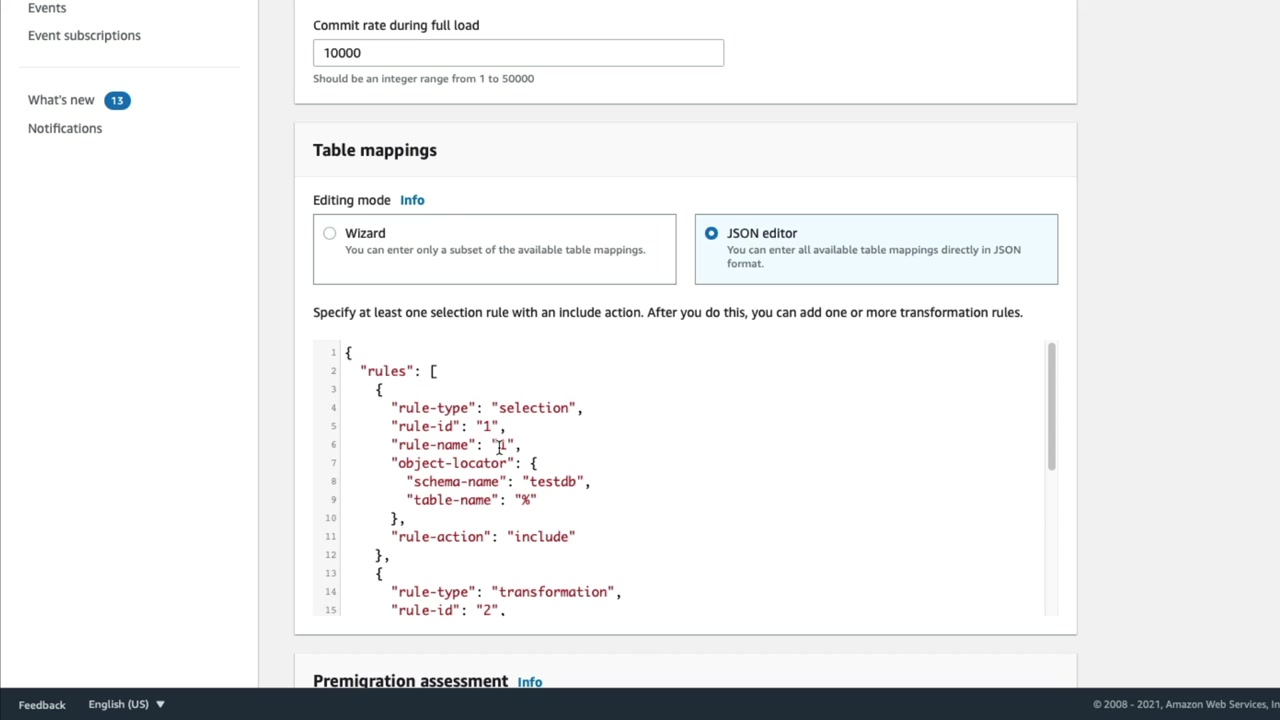The height and width of the screenshot is (720, 1280).
Task: Click the What's new badge showing 13
Action: click(x=117, y=100)
